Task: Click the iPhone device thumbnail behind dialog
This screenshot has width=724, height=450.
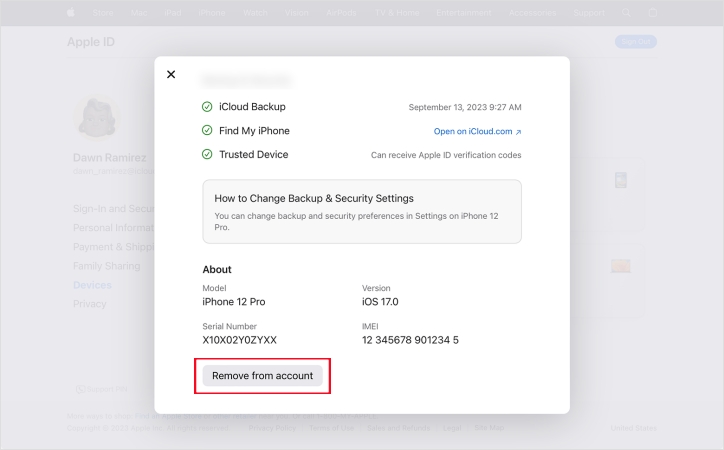Action: click(x=621, y=180)
